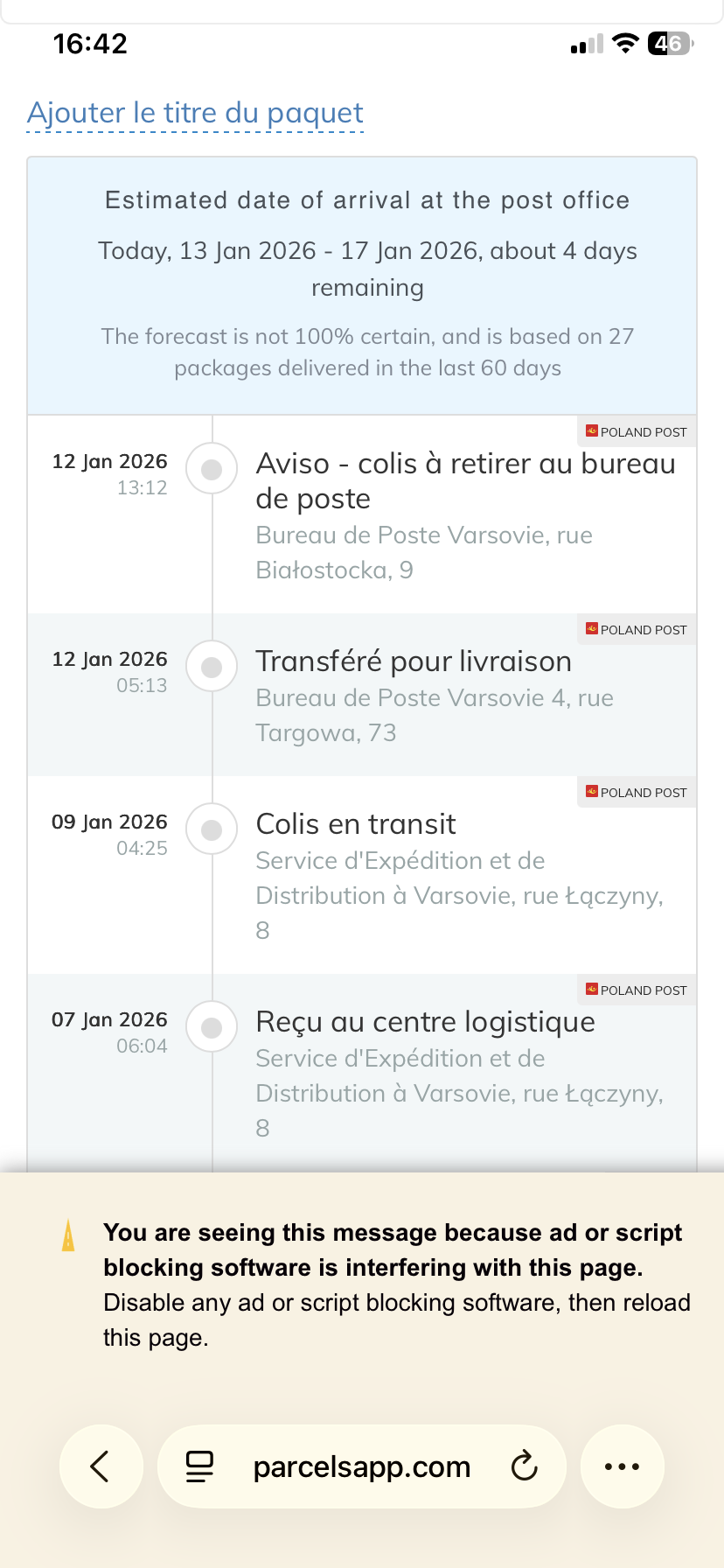Open the browser three-dots menu
Viewport: 724px width, 1568px height.
click(x=622, y=1466)
